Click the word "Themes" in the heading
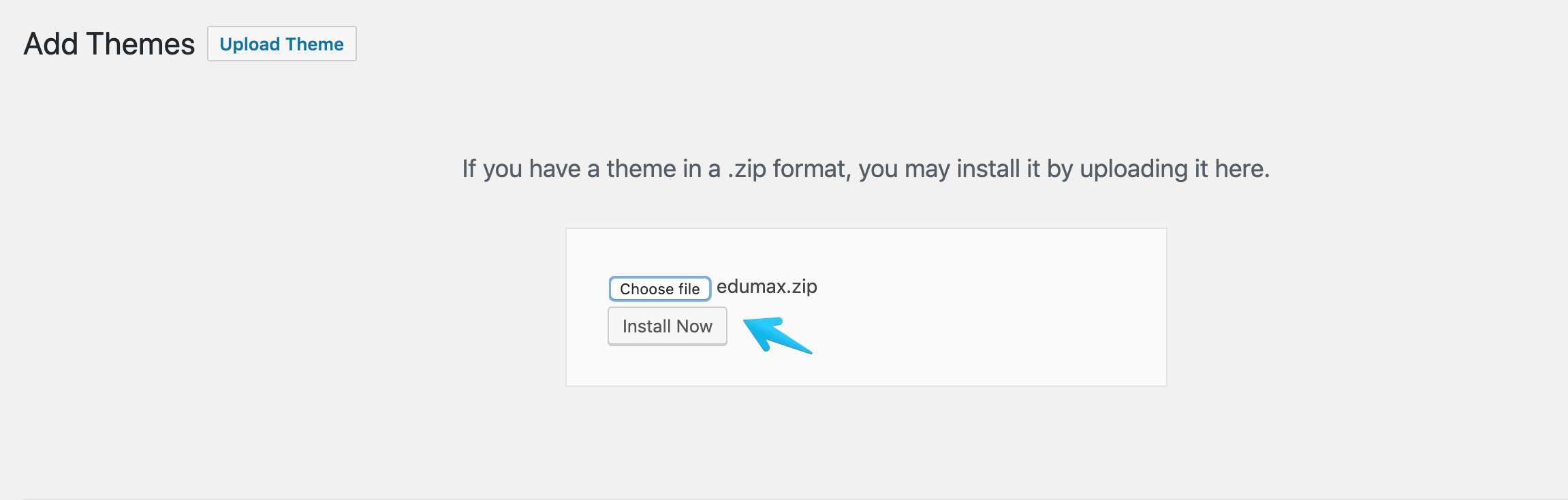This screenshot has width=1568, height=500. [140, 44]
